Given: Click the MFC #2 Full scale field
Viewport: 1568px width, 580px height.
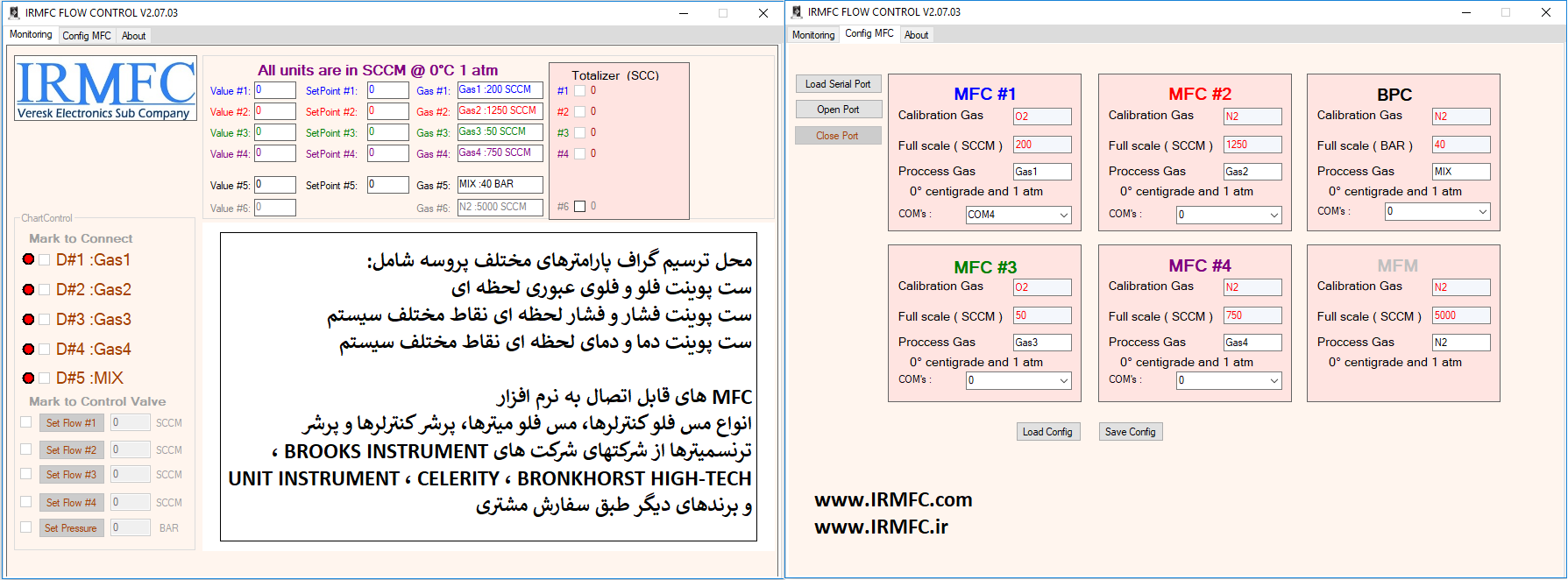Looking at the screenshot, I should pos(1252,145).
